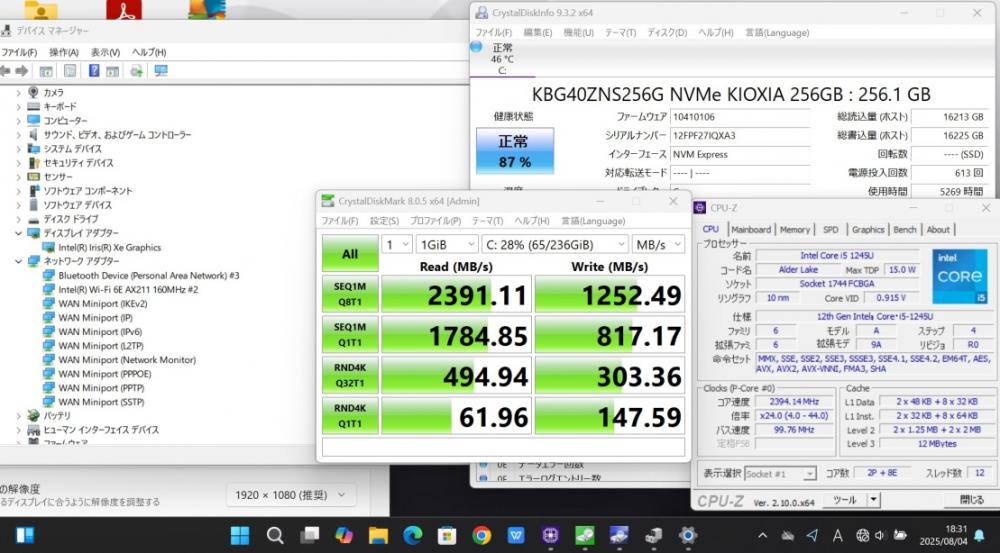
Task: Open CrystalDiskInfo from the taskbar
Action: pos(619,535)
